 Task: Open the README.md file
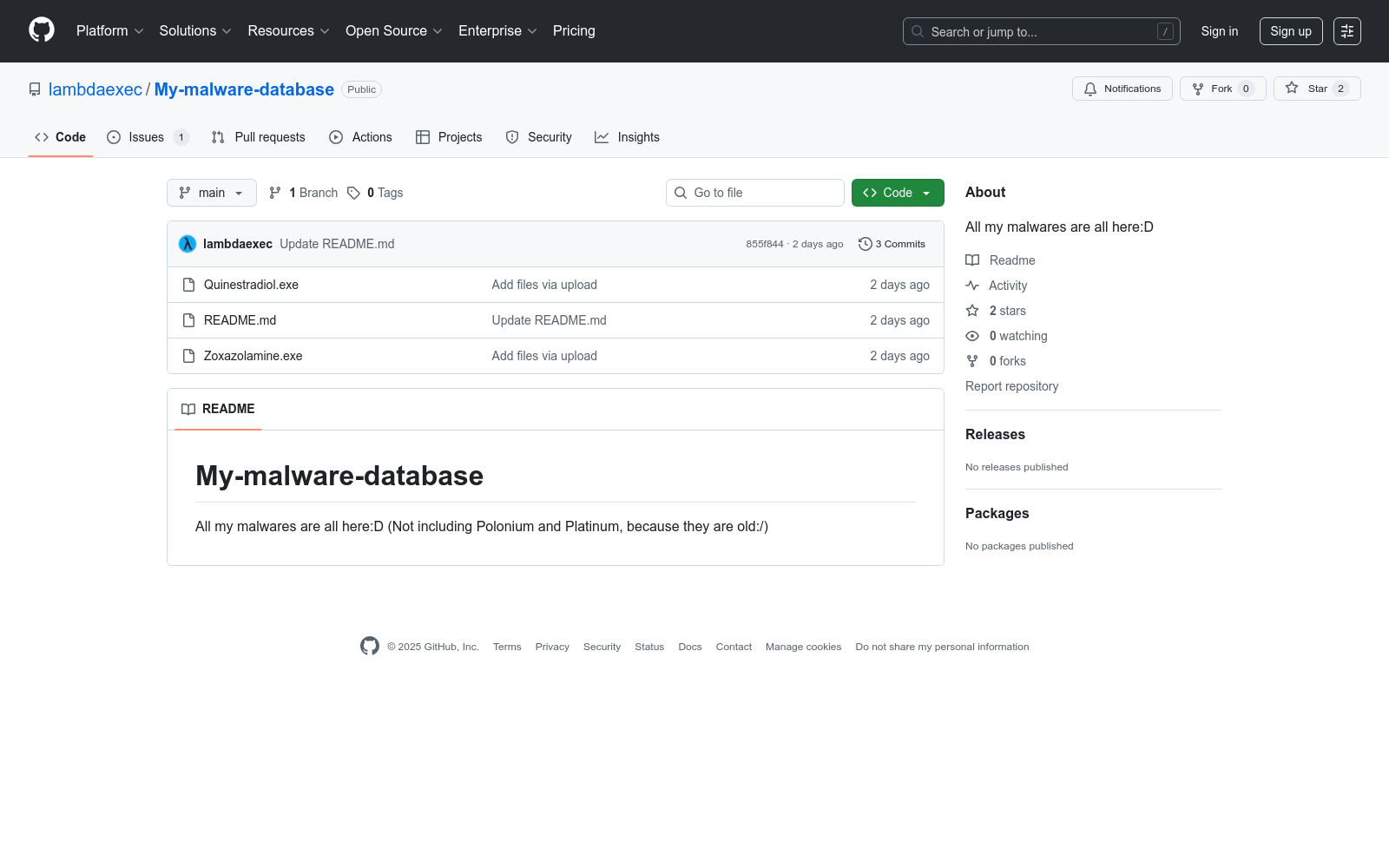point(240,320)
